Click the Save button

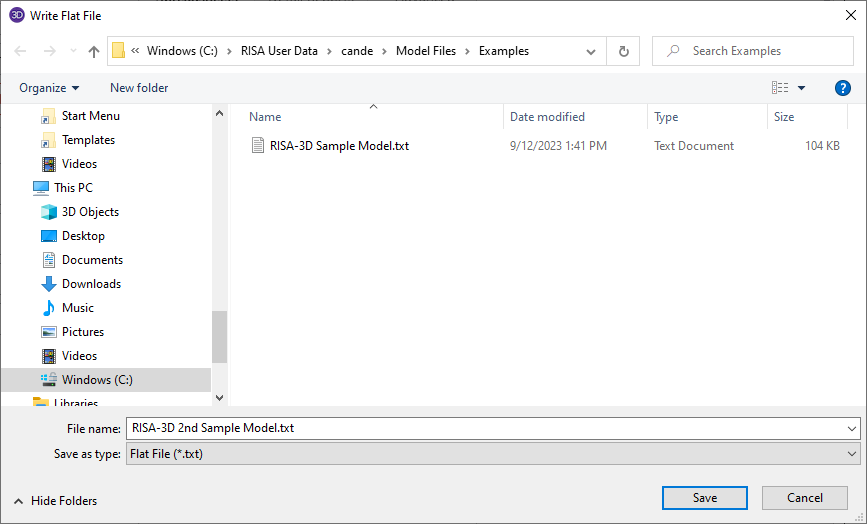click(704, 498)
